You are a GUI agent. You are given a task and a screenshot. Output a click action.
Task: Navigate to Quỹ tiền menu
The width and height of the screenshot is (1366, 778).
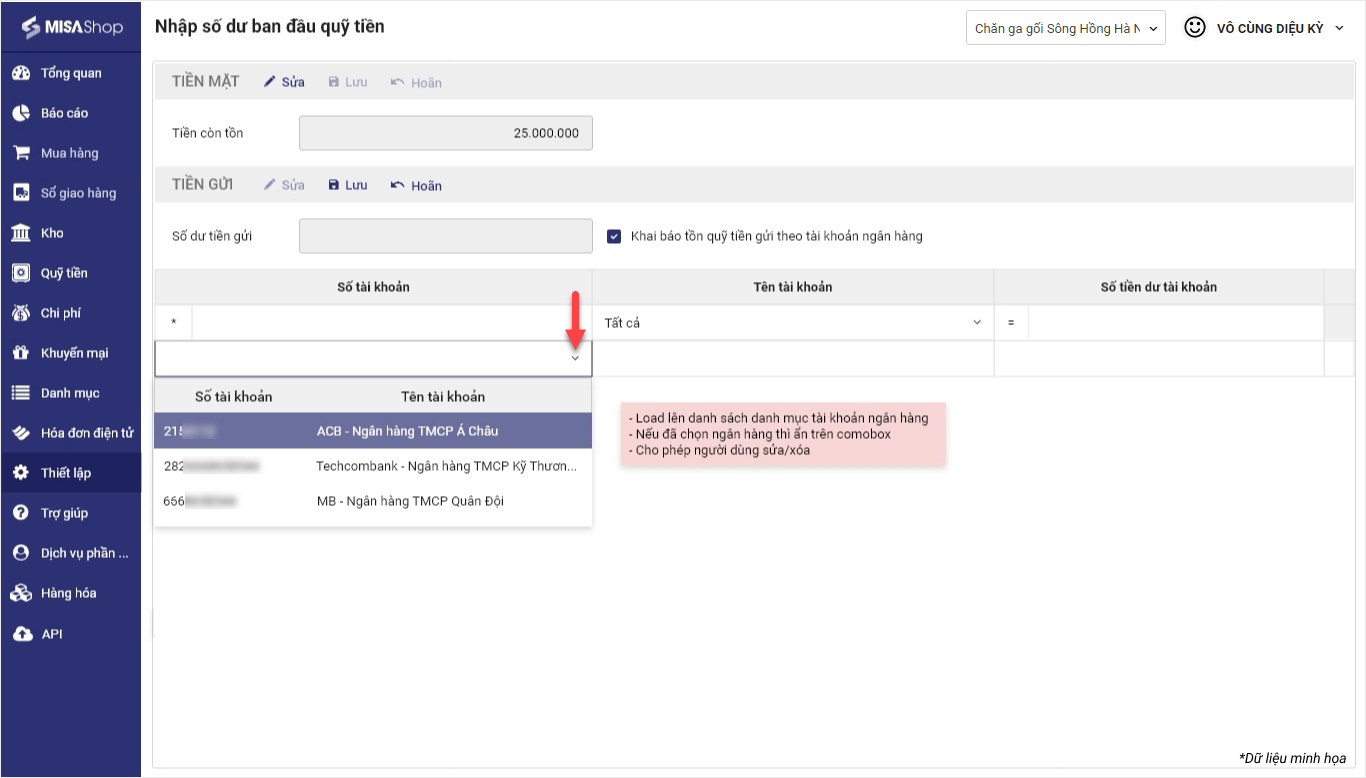71,273
